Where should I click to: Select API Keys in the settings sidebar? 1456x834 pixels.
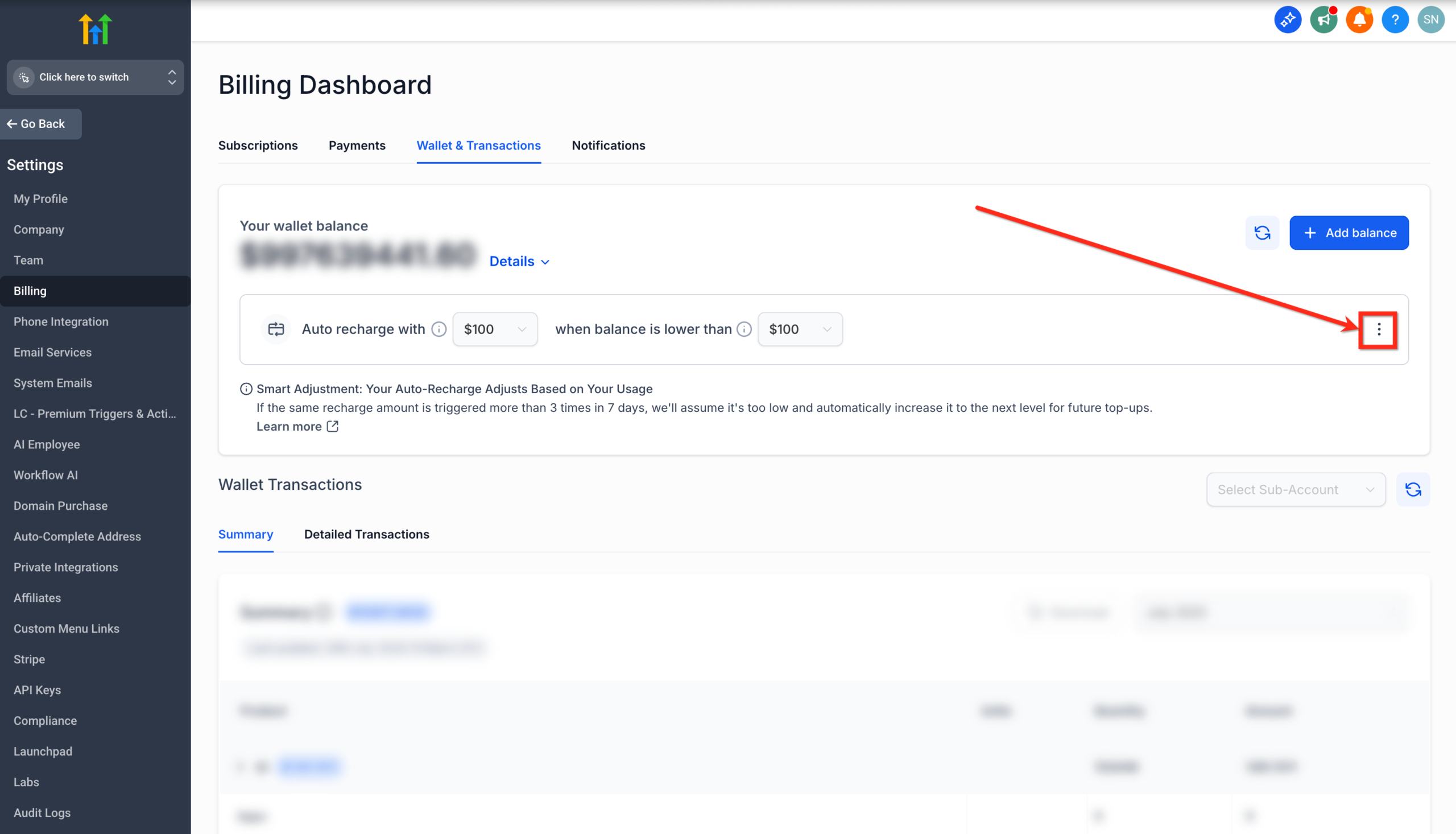click(36, 690)
